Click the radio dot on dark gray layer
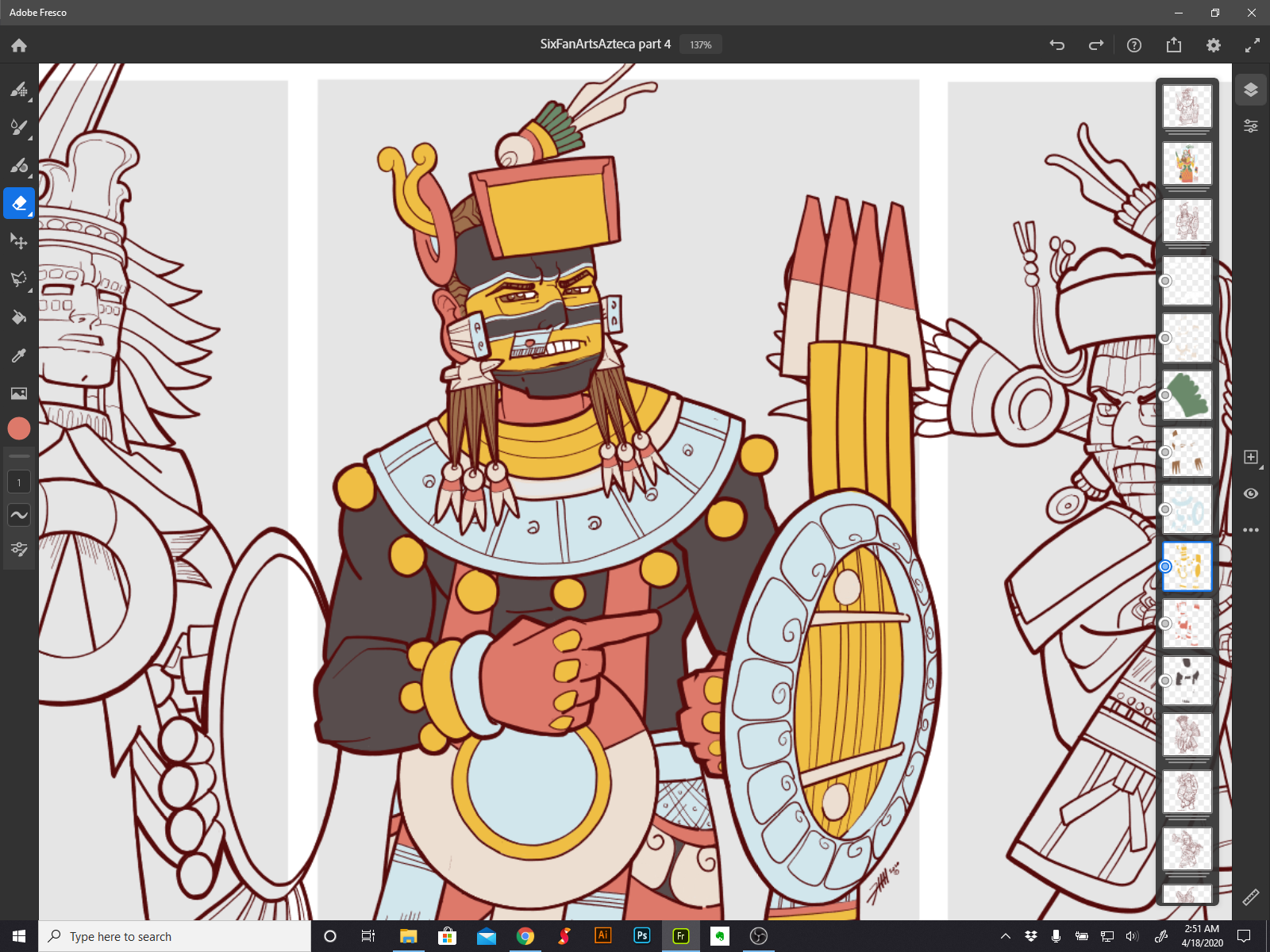This screenshot has width=1270, height=952. 1165,681
